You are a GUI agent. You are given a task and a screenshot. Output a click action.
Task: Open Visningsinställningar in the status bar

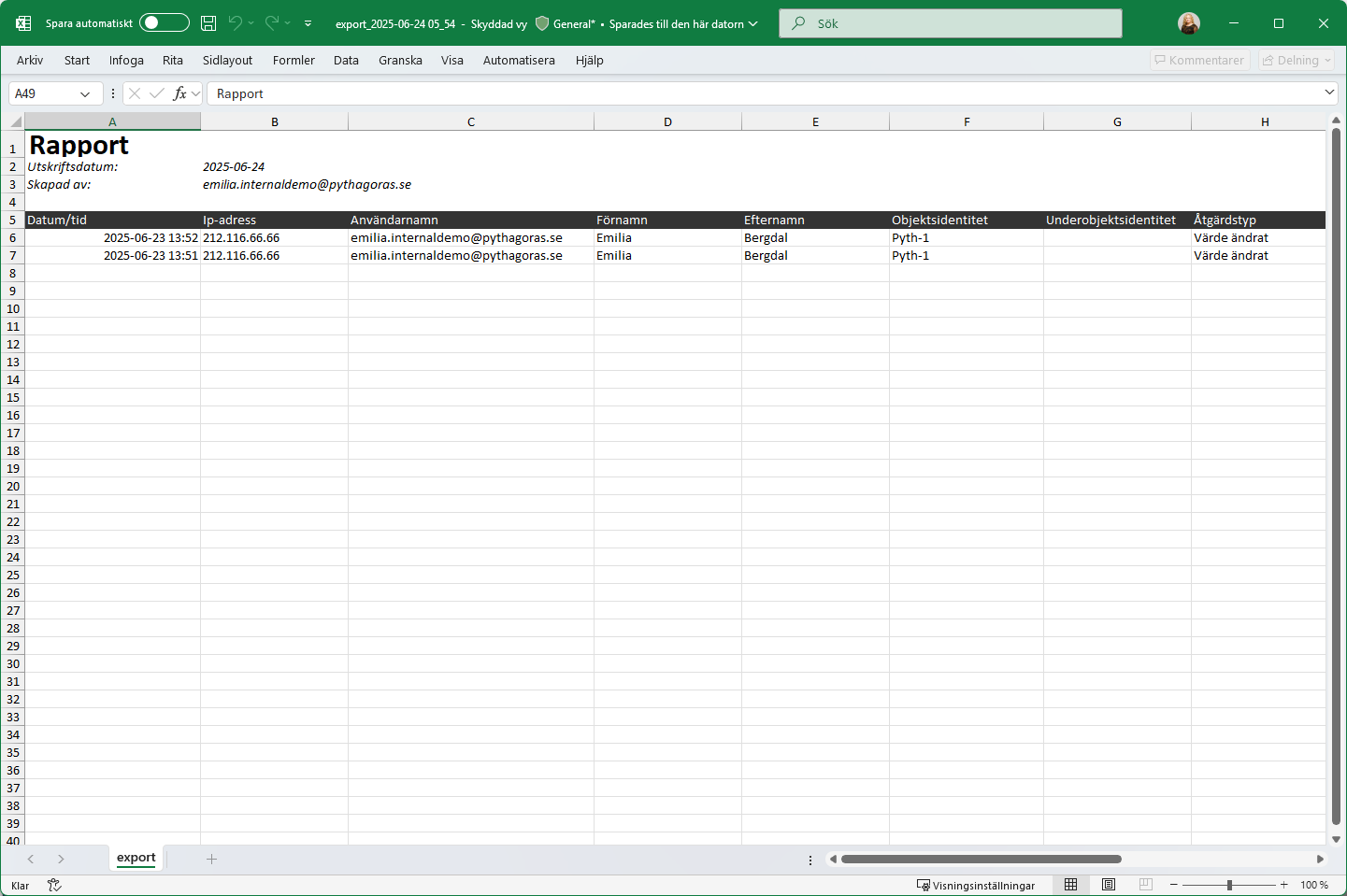(x=975, y=885)
